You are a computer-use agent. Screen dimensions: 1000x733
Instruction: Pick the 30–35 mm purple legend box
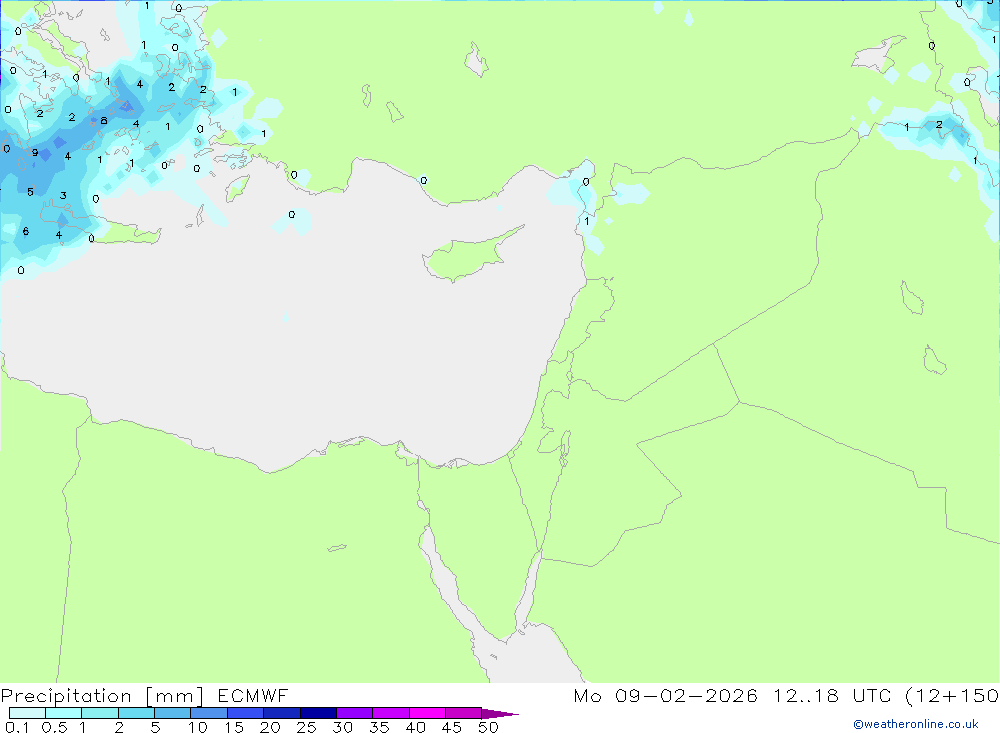pyautogui.click(x=355, y=713)
